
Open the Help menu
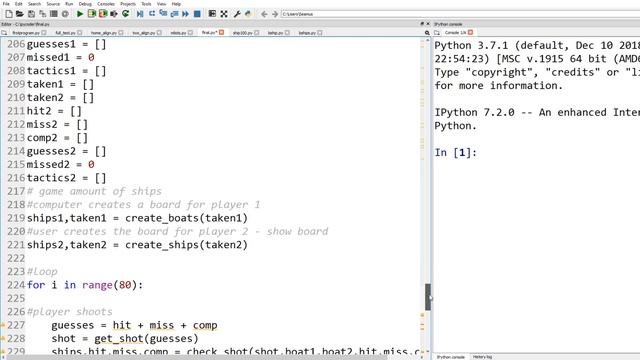pyautogui.click(x=176, y=4)
